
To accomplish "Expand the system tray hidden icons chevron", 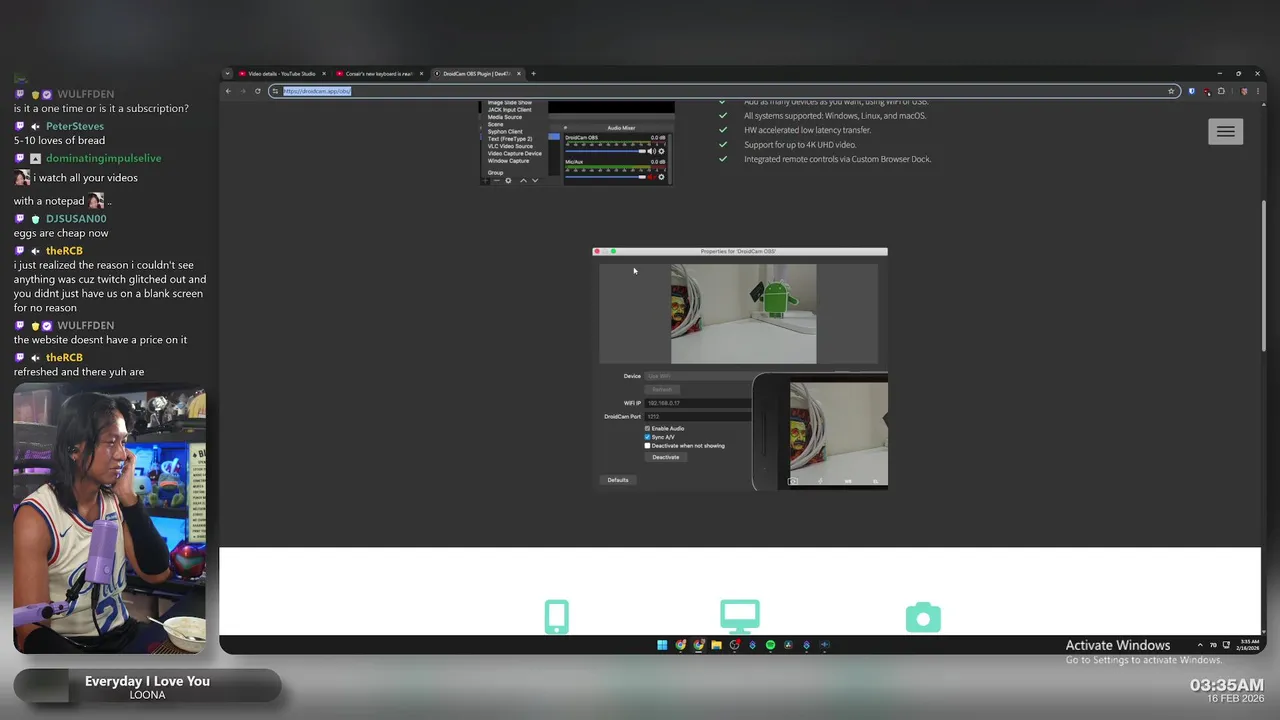I will (1199, 645).
